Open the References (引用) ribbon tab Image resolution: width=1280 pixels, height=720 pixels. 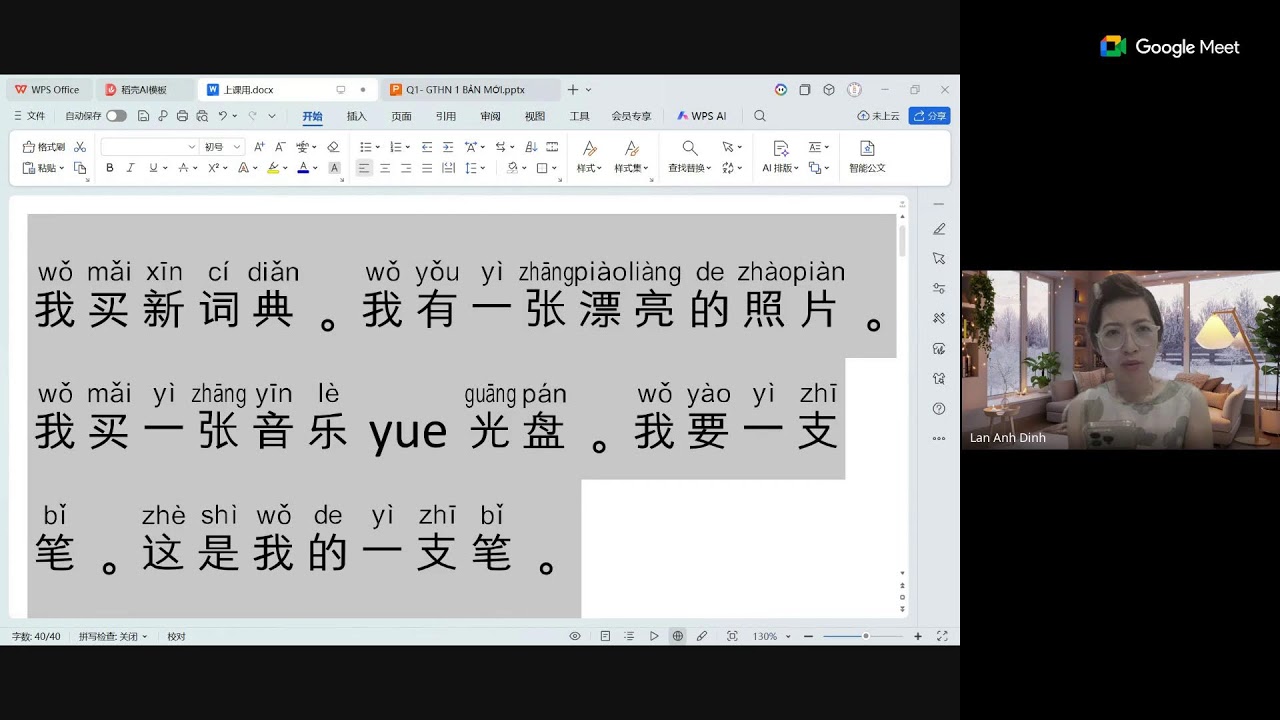click(x=446, y=116)
